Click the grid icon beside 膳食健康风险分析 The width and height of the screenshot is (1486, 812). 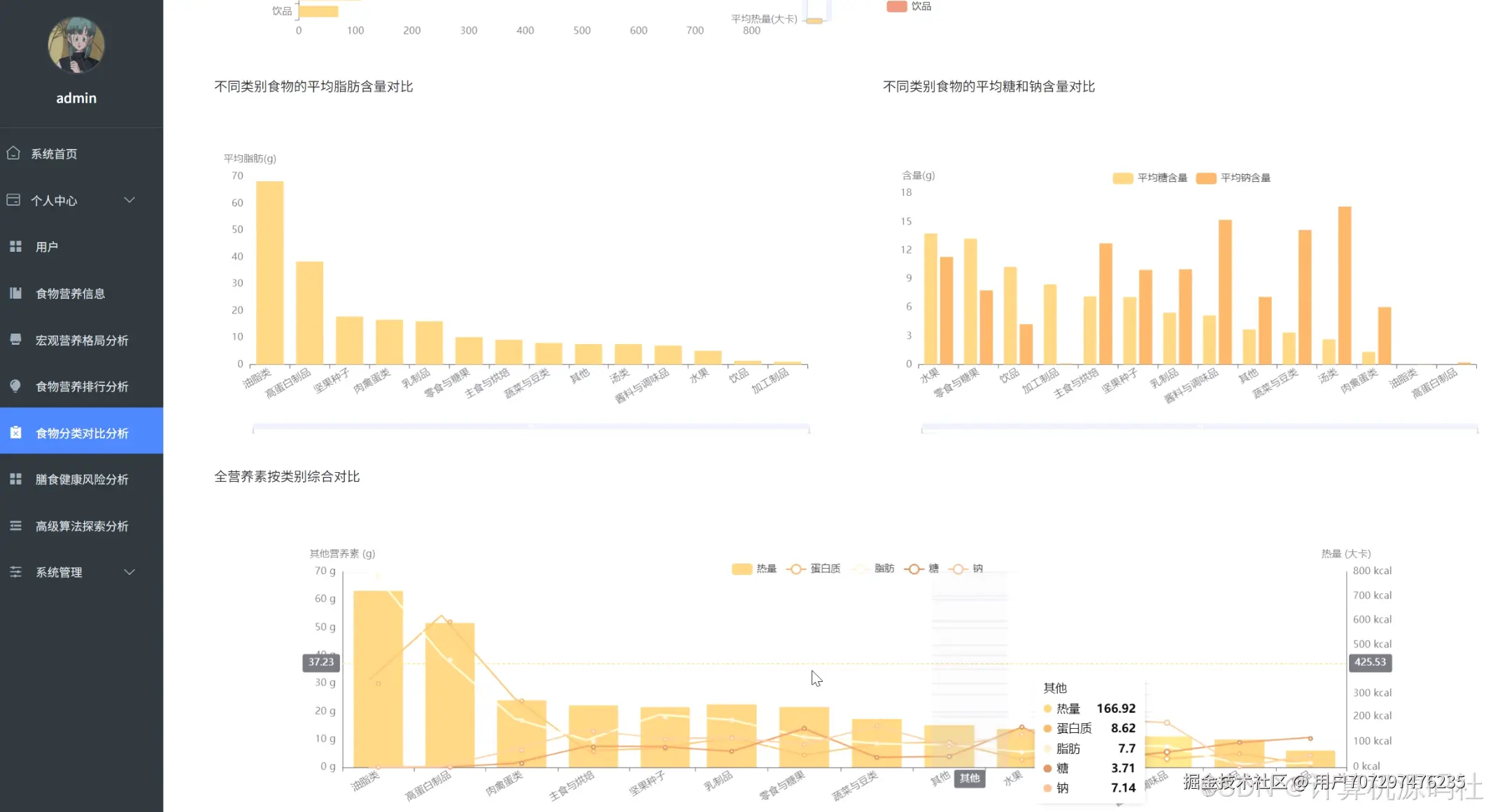(x=15, y=479)
